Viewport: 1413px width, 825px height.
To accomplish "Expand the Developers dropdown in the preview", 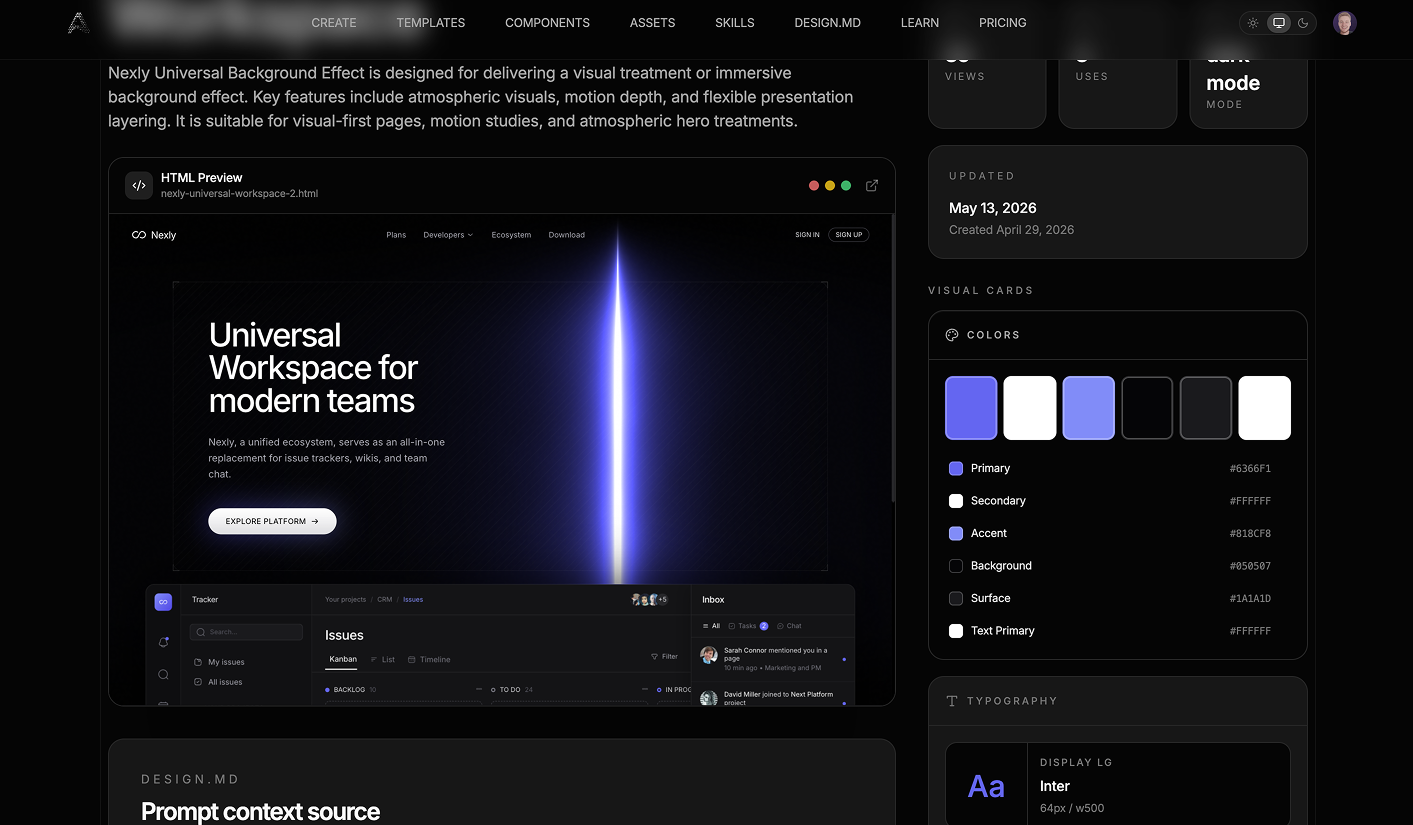I will click(448, 235).
